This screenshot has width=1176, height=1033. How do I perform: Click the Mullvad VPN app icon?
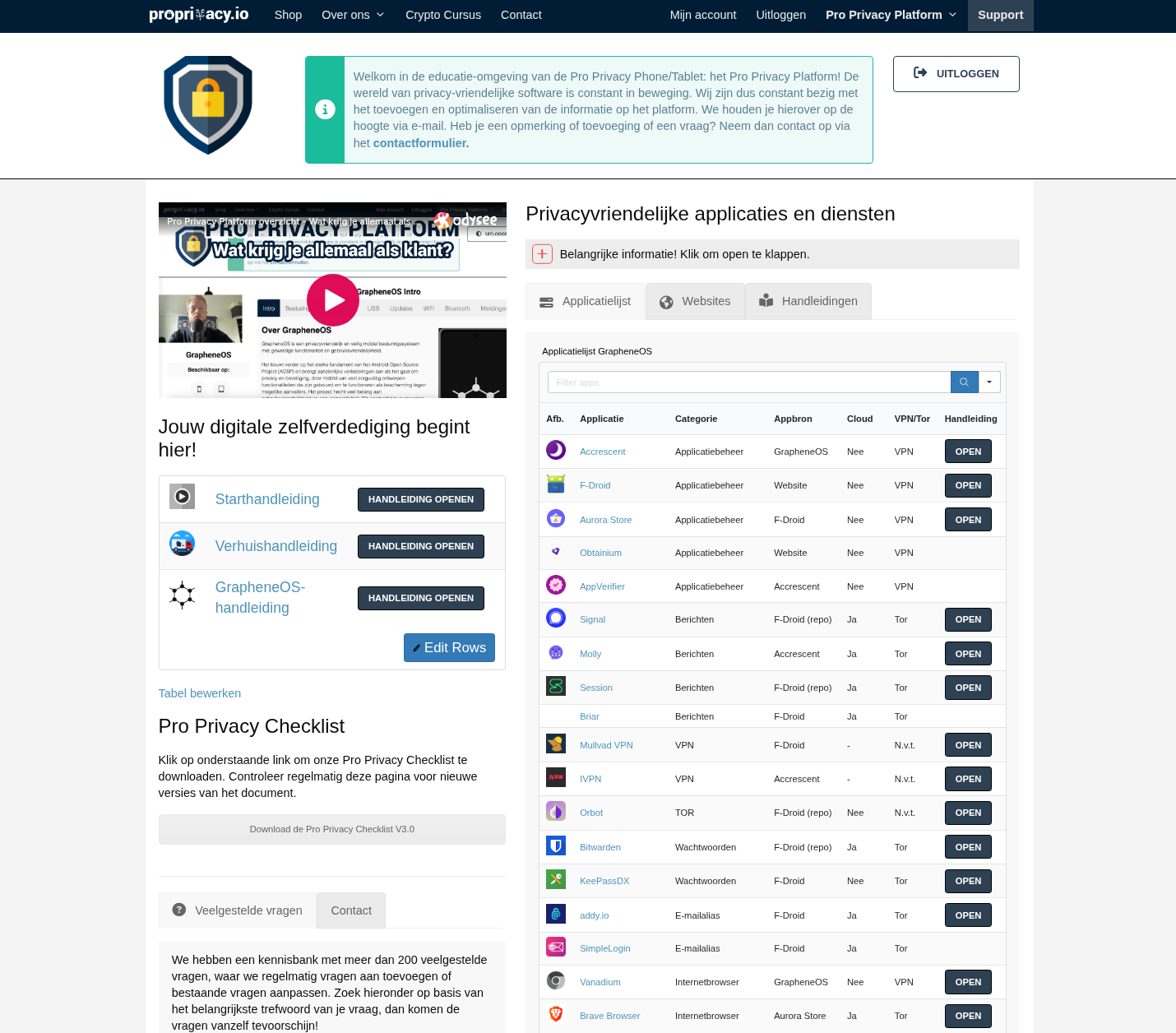click(x=556, y=743)
